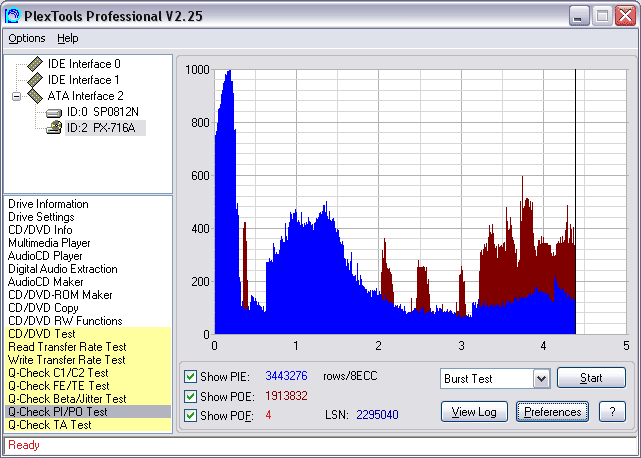The image size is (641, 458).
Task: Click the rows/8ECC unit label
Action: [350, 376]
